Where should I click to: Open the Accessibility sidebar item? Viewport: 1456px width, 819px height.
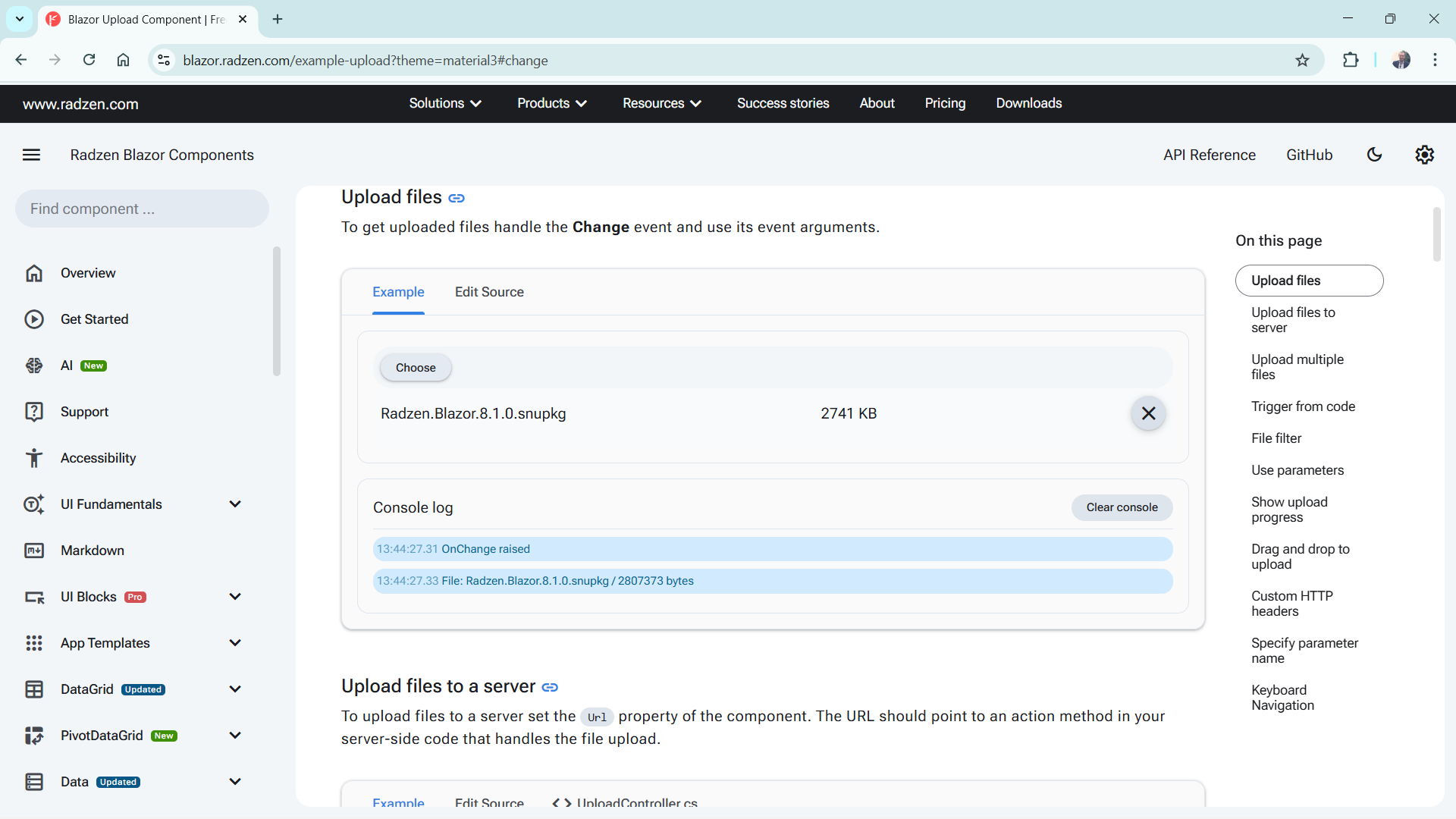point(98,458)
